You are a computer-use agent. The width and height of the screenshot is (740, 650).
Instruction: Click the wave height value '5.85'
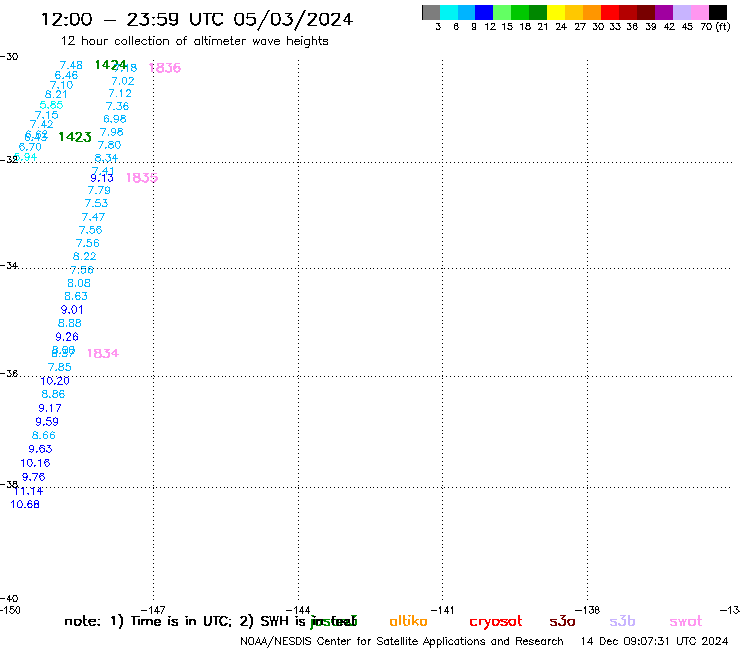51,105
